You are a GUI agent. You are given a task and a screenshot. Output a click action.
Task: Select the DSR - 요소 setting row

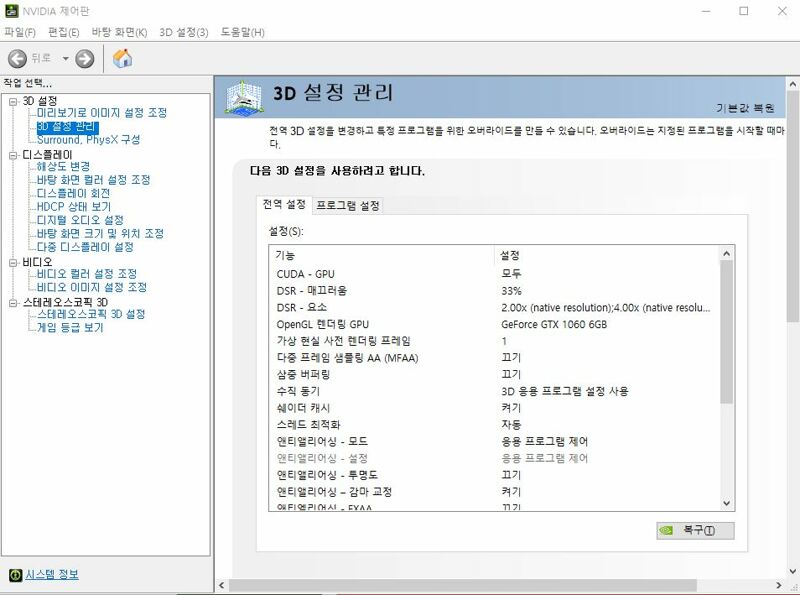coord(494,308)
